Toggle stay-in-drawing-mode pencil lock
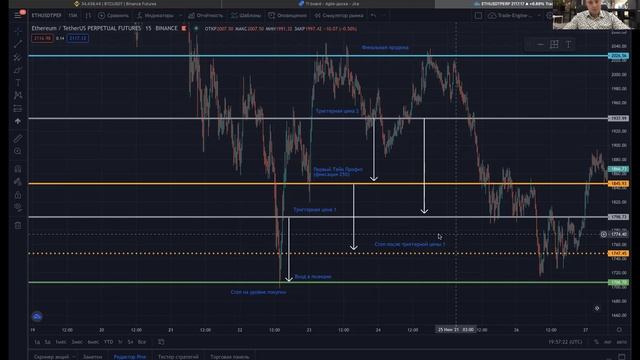Screen dimensions: 640x360 click(18, 182)
